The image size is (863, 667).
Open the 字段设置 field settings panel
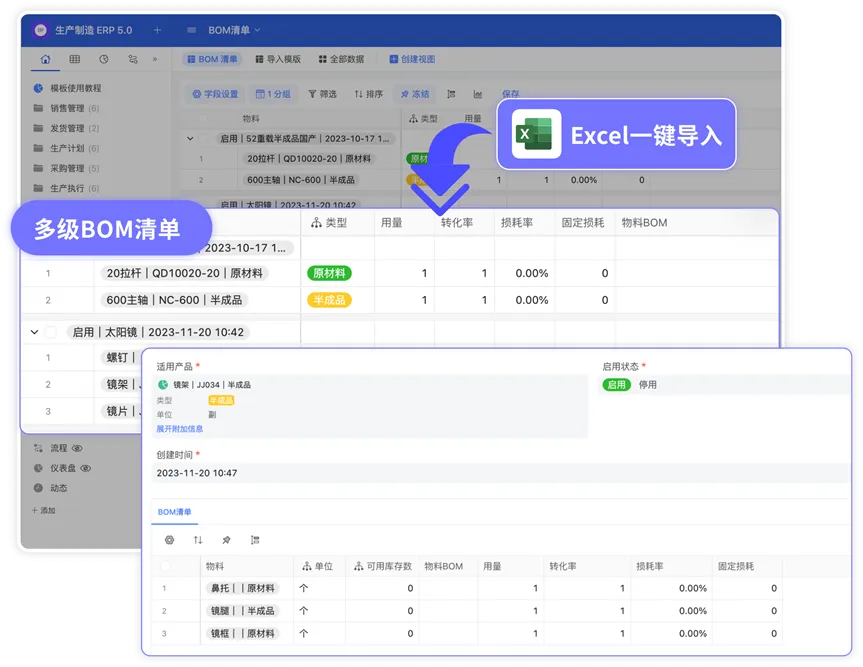click(x=217, y=95)
